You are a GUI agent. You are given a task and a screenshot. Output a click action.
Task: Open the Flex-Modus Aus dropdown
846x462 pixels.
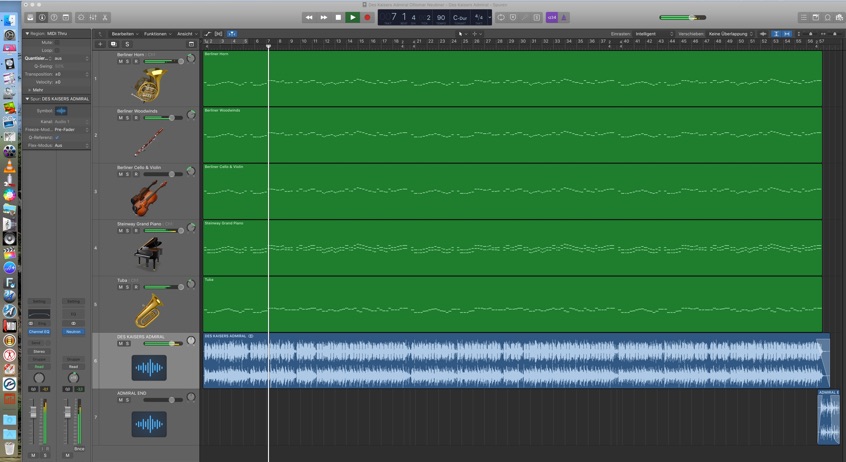coord(71,145)
